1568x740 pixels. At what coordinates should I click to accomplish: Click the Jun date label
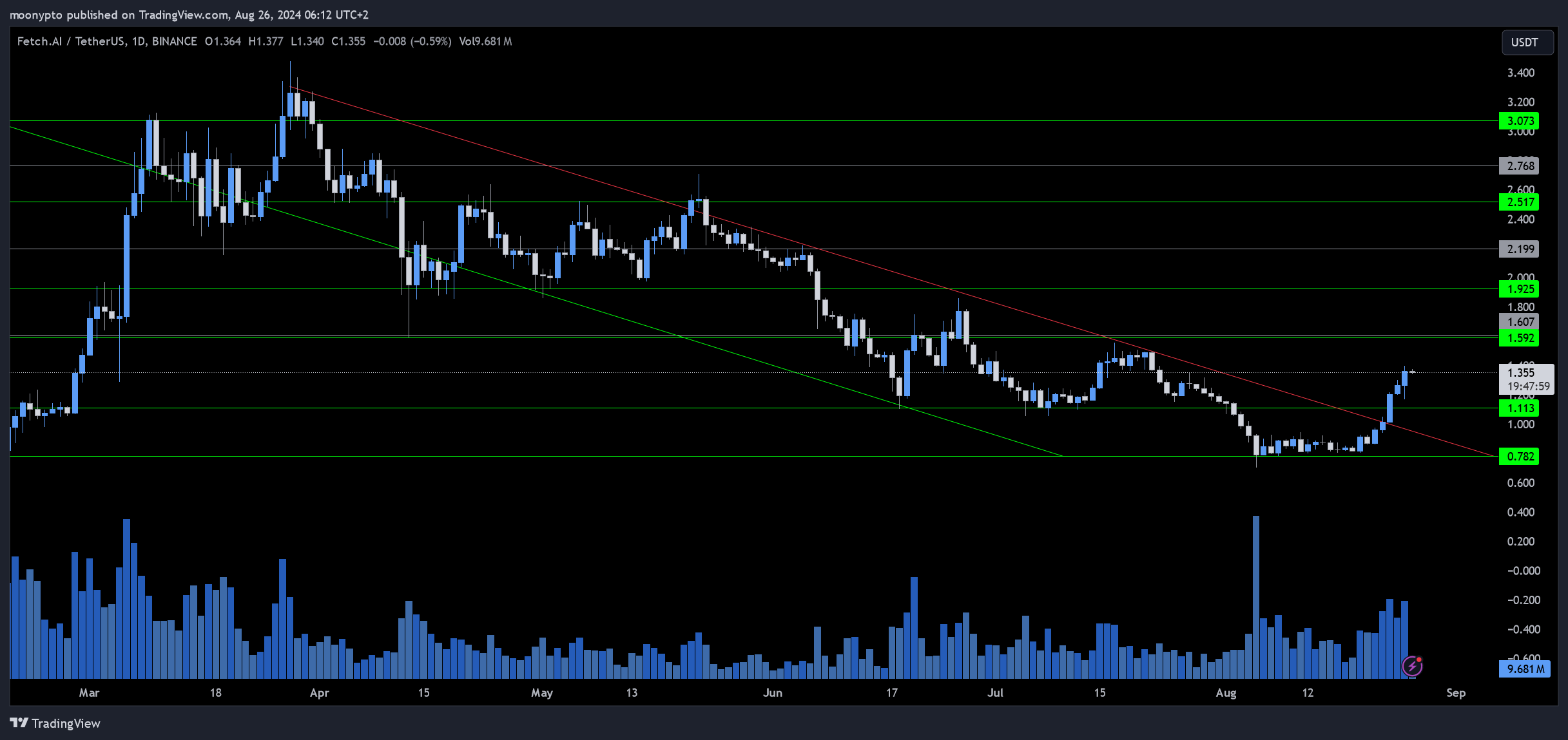click(773, 693)
